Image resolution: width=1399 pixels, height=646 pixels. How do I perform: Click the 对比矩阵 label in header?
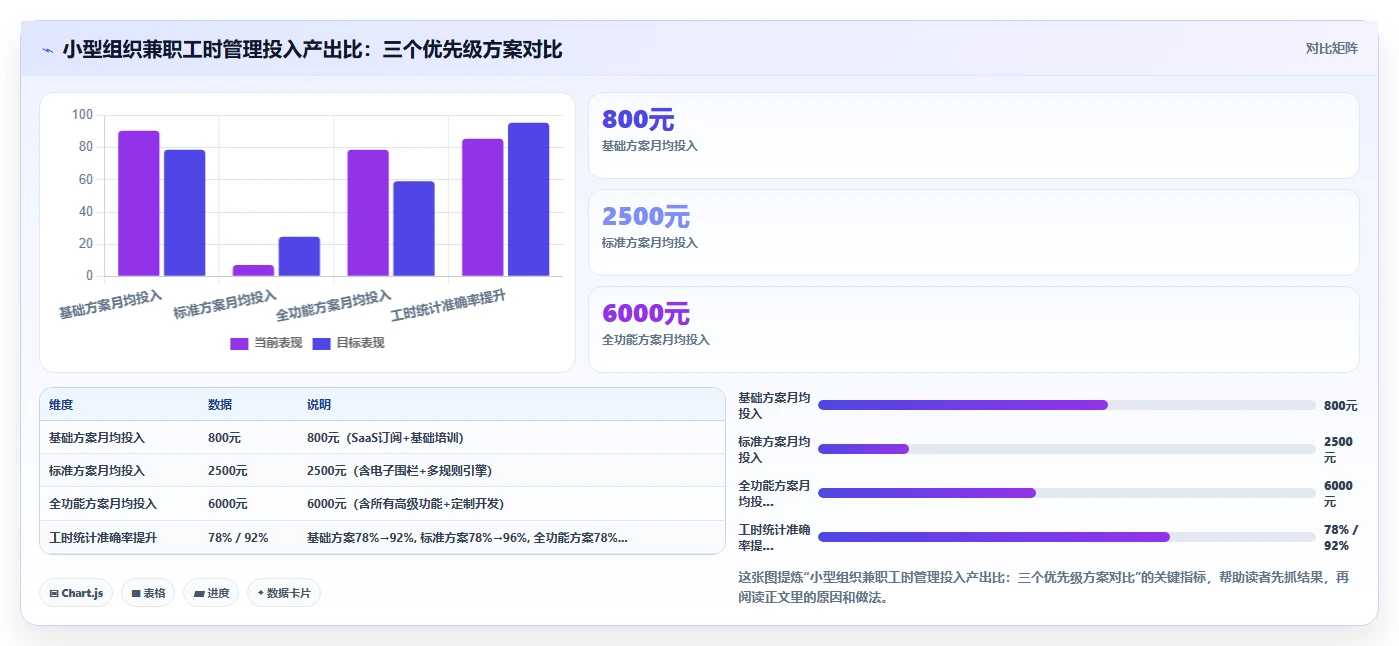click(1331, 48)
